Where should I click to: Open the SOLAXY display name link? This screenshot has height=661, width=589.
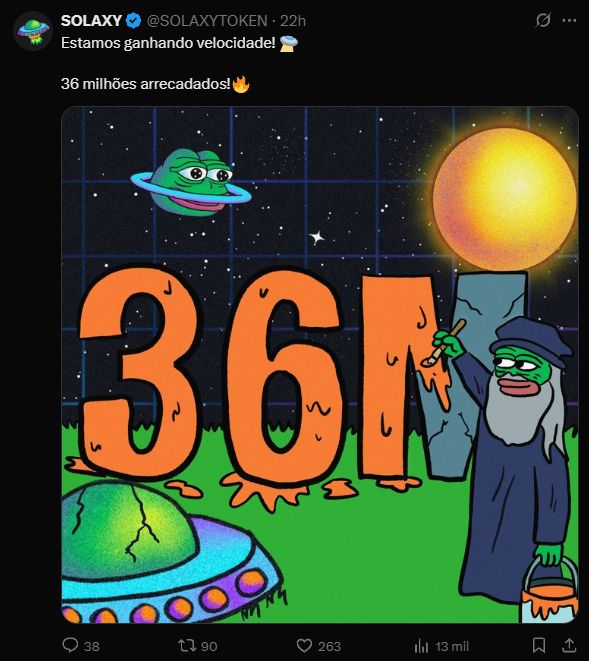click(x=91, y=21)
